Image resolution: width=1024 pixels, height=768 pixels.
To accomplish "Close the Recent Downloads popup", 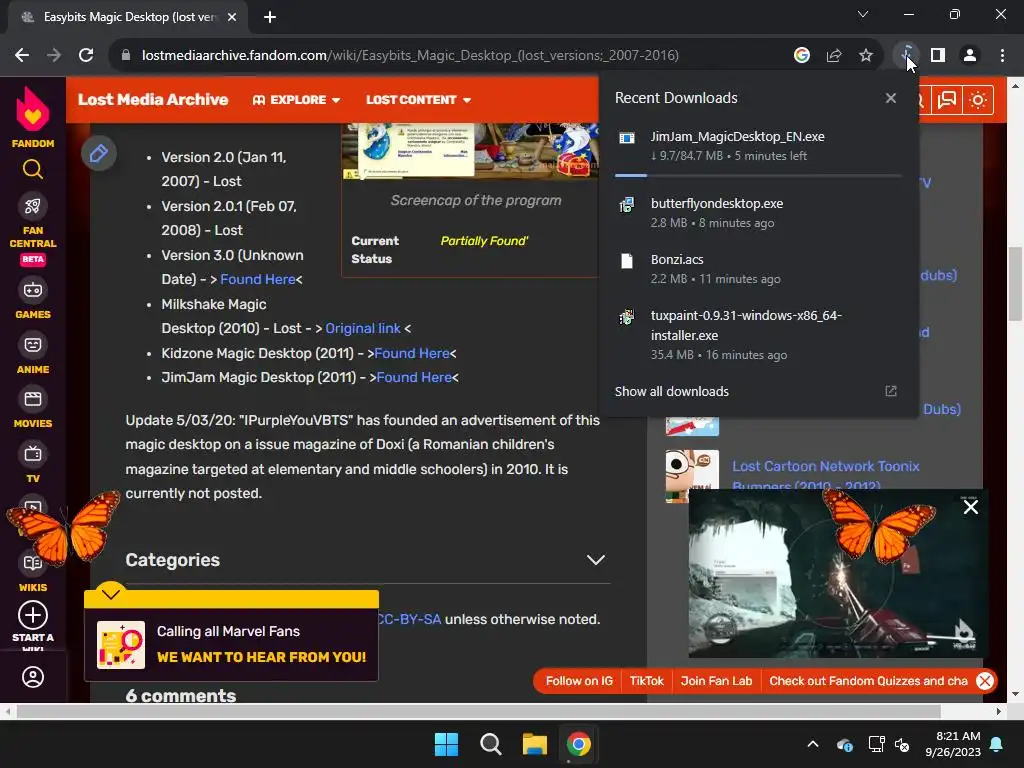I will [x=891, y=98].
